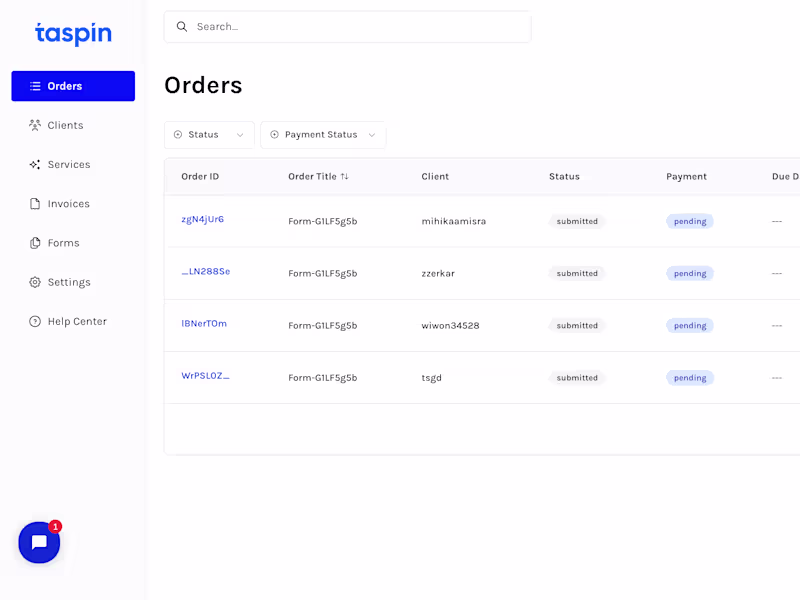
Task: Open order WrPSL0Z_
Action: point(205,377)
